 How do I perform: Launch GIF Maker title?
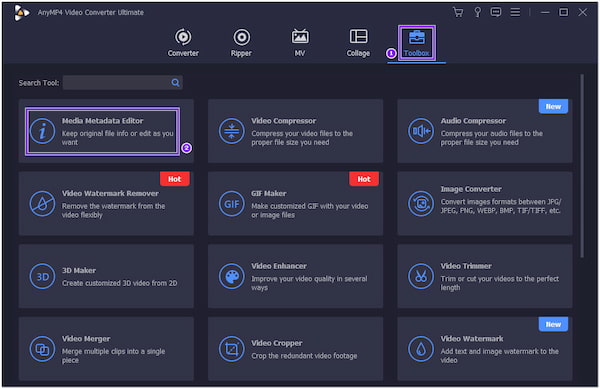tap(269, 194)
